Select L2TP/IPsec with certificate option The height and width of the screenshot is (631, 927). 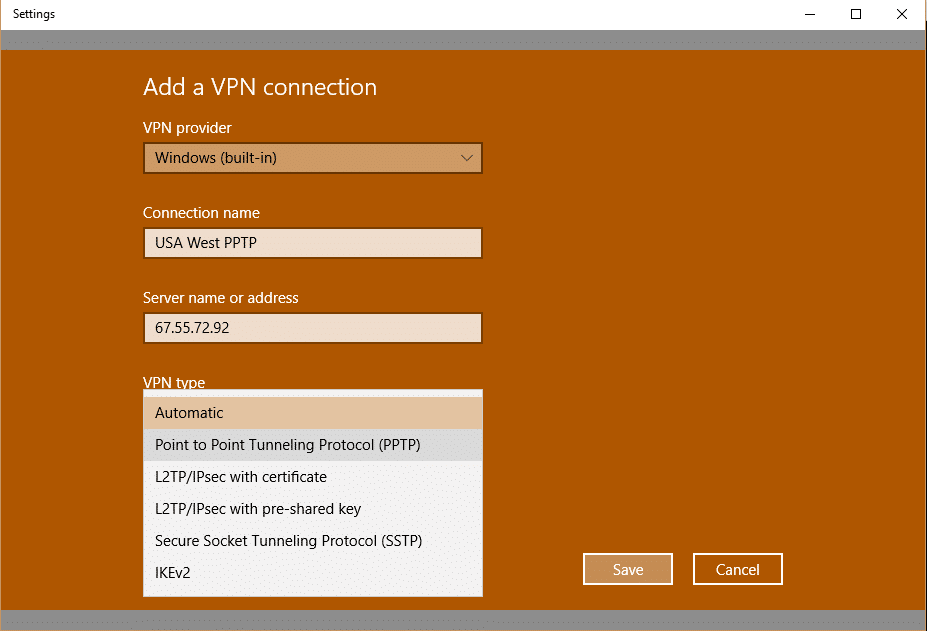point(313,477)
